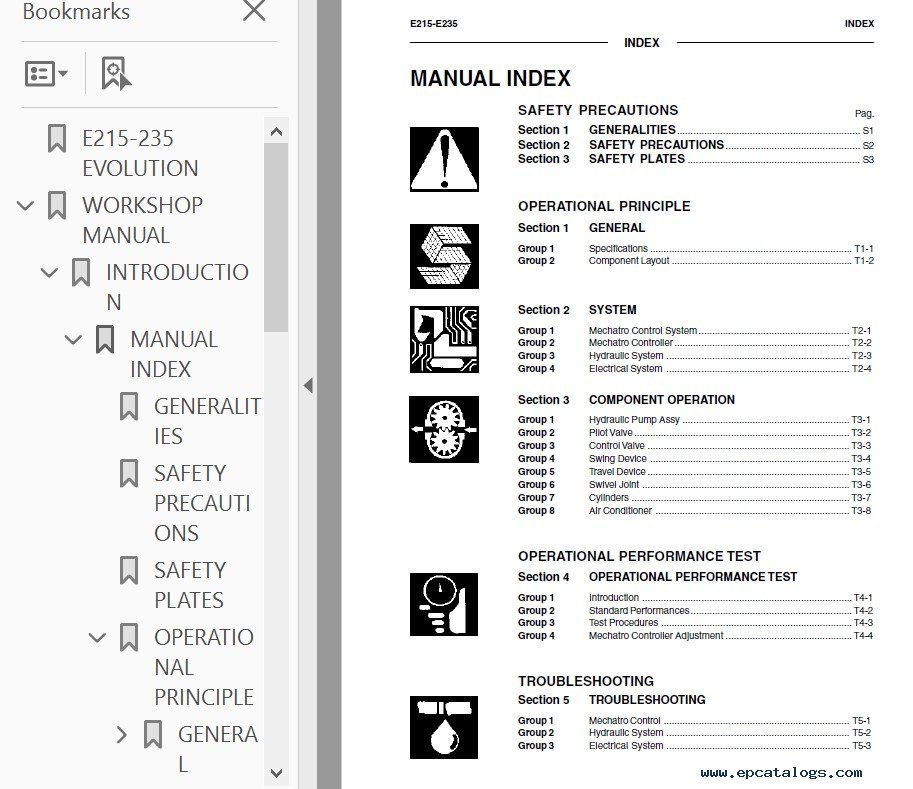Viewport: 913px width, 789px height.
Task: Click the Component Operation gears icon
Action: coord(444,430)
